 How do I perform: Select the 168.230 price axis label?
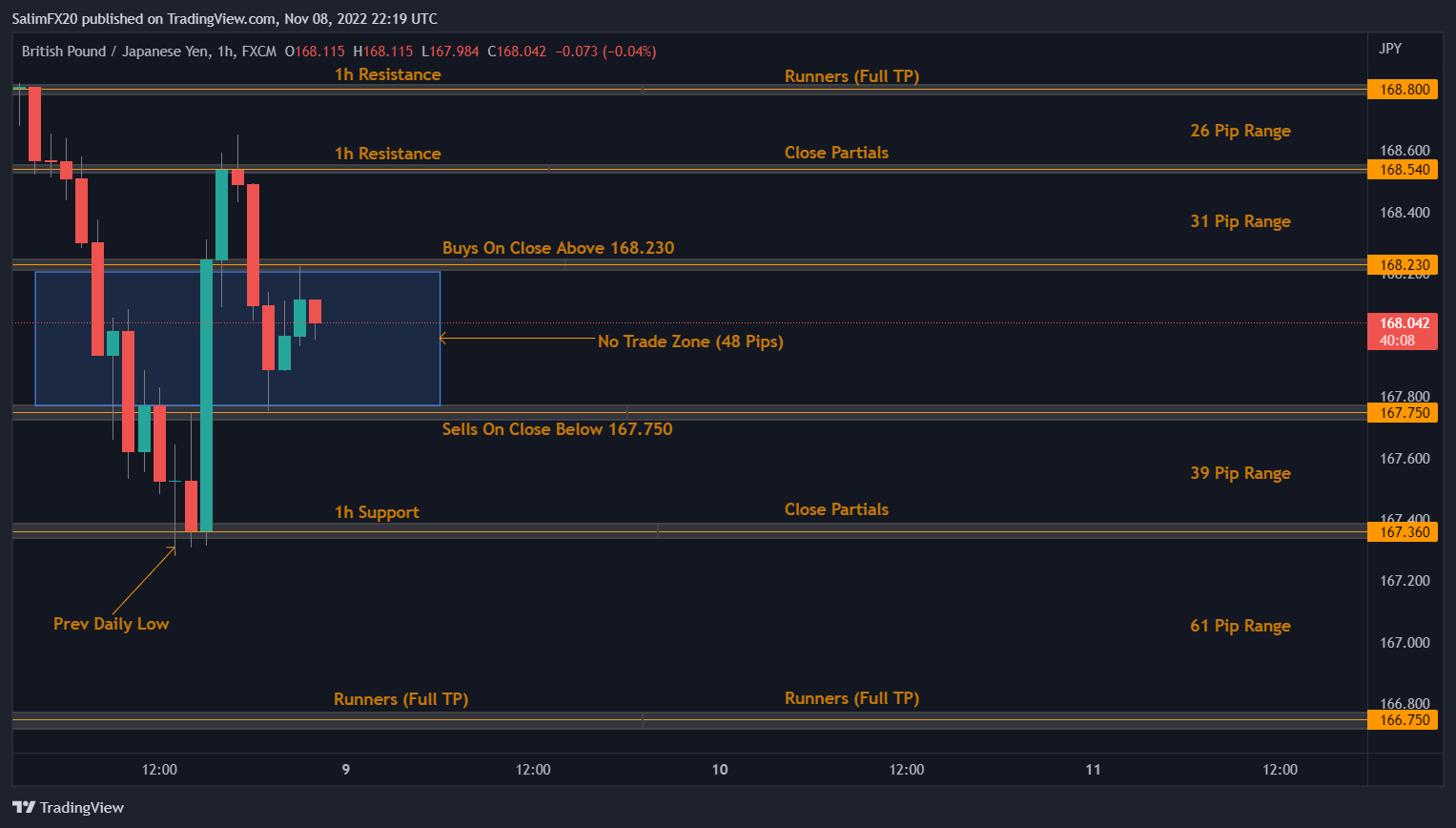[1404, 265]
